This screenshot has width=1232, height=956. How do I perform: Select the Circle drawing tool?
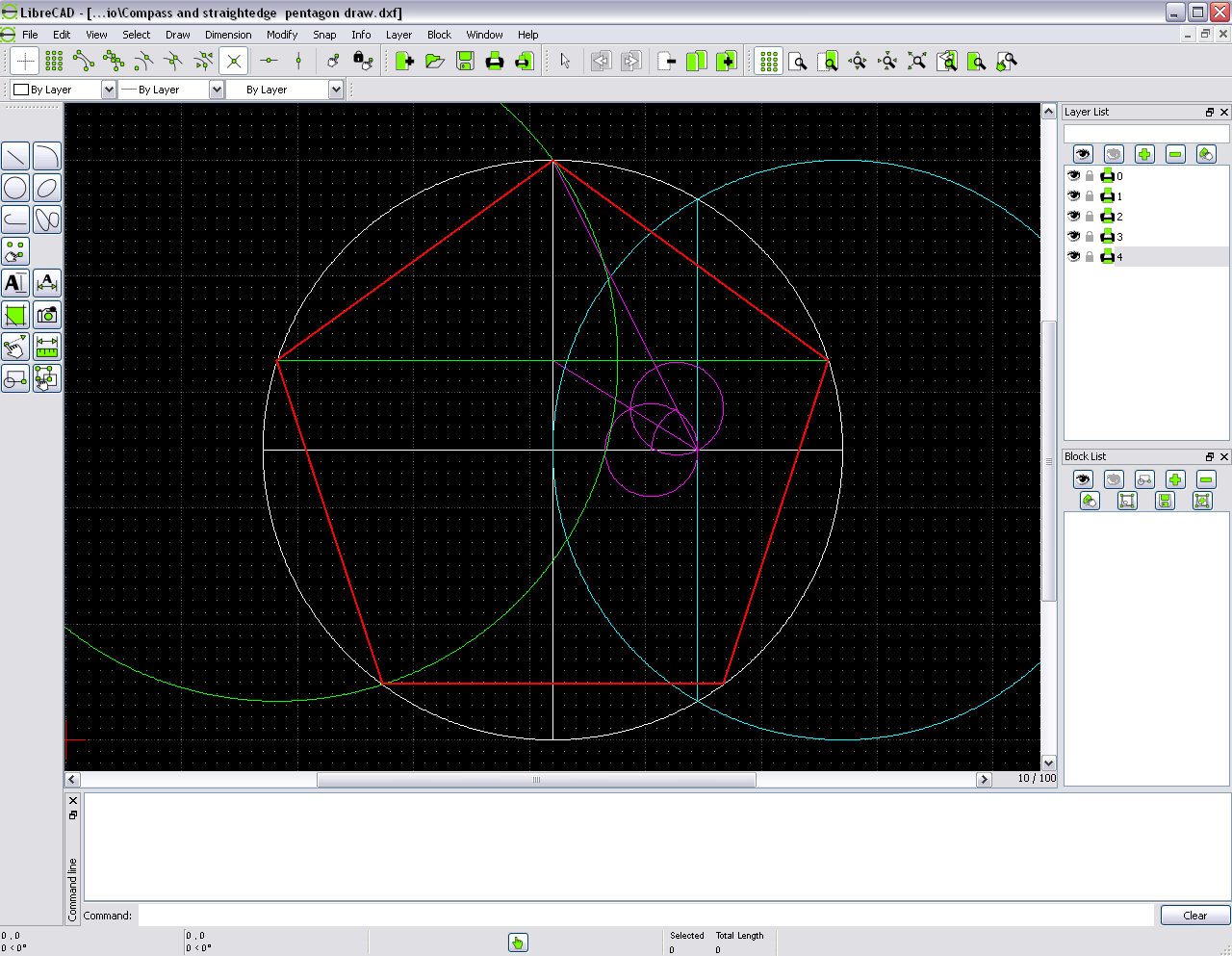click(x=14, y=188)
